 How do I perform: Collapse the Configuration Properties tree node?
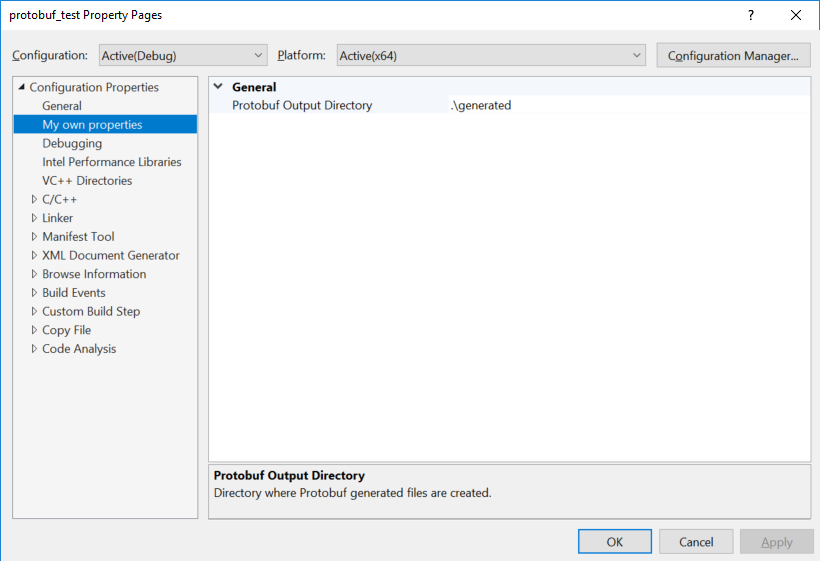tap(21, 88)
